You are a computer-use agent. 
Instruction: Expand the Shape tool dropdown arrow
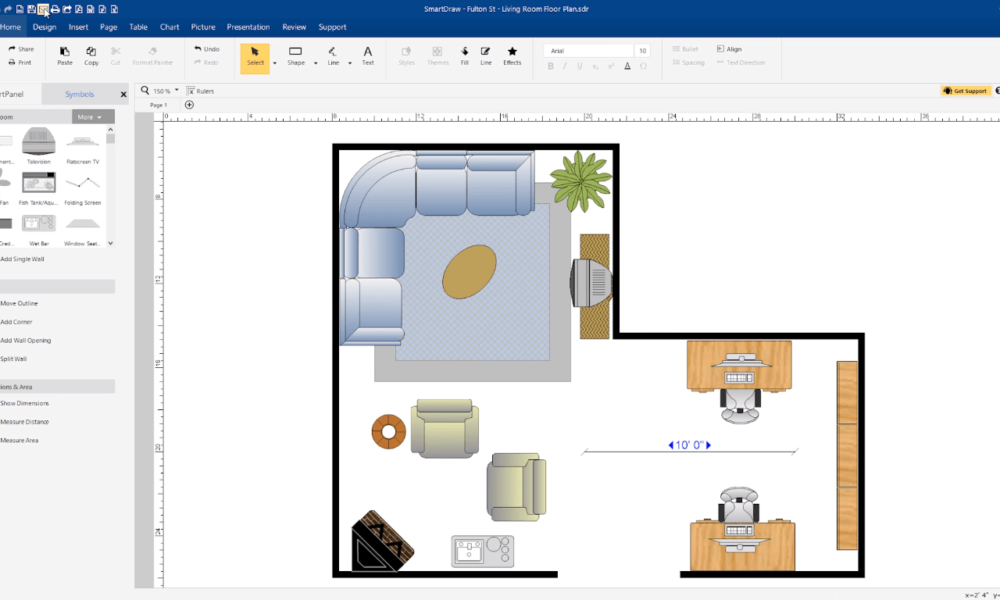[316, 62]
